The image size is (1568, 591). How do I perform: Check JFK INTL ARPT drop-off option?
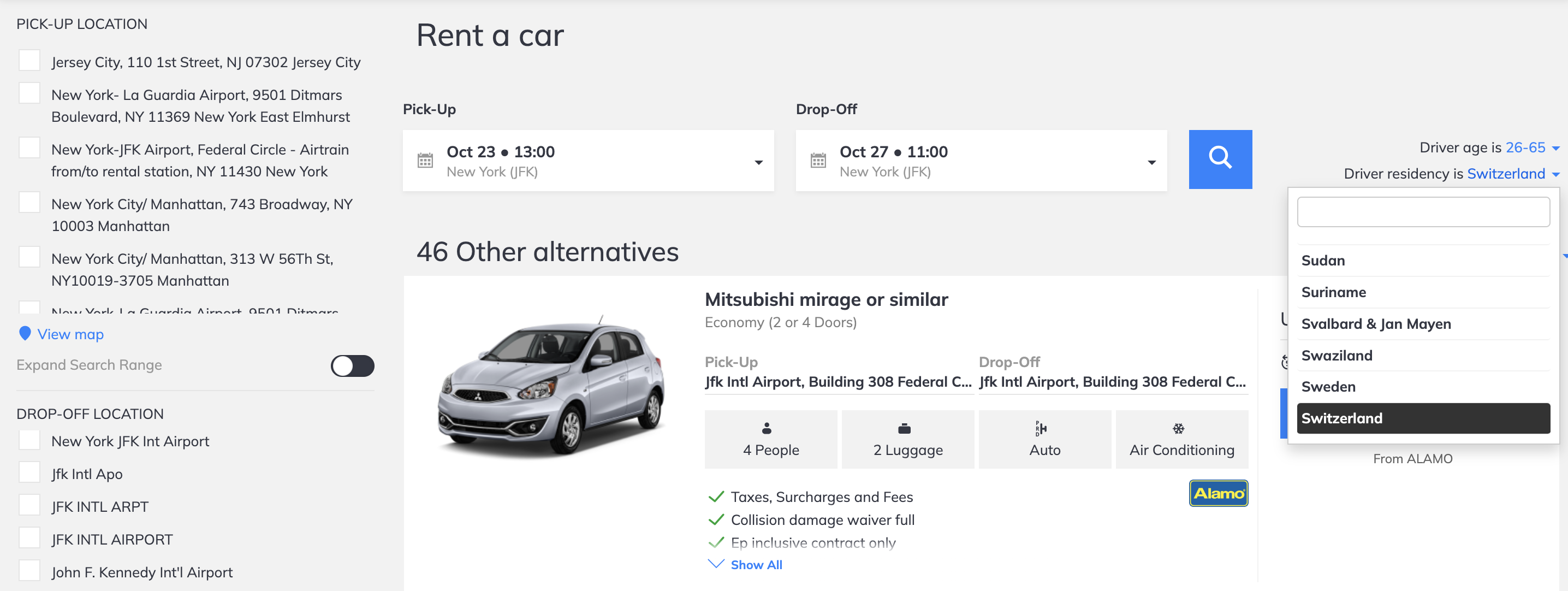pyautogui.click(x=29, y=506)
